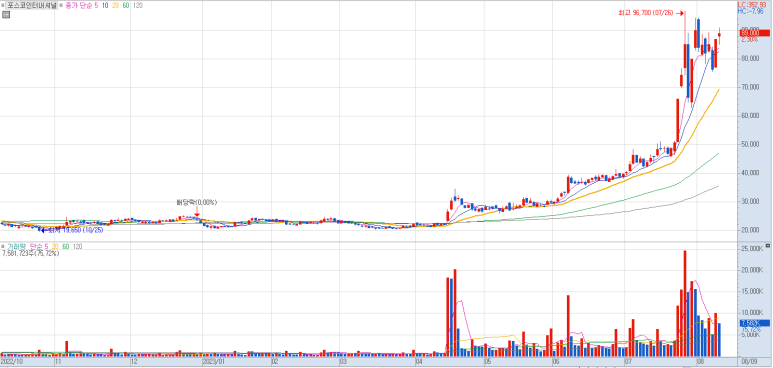Screen dimensions: 773x368
Task: Click the 20,000K volume axis label
Action: [751, 270]
